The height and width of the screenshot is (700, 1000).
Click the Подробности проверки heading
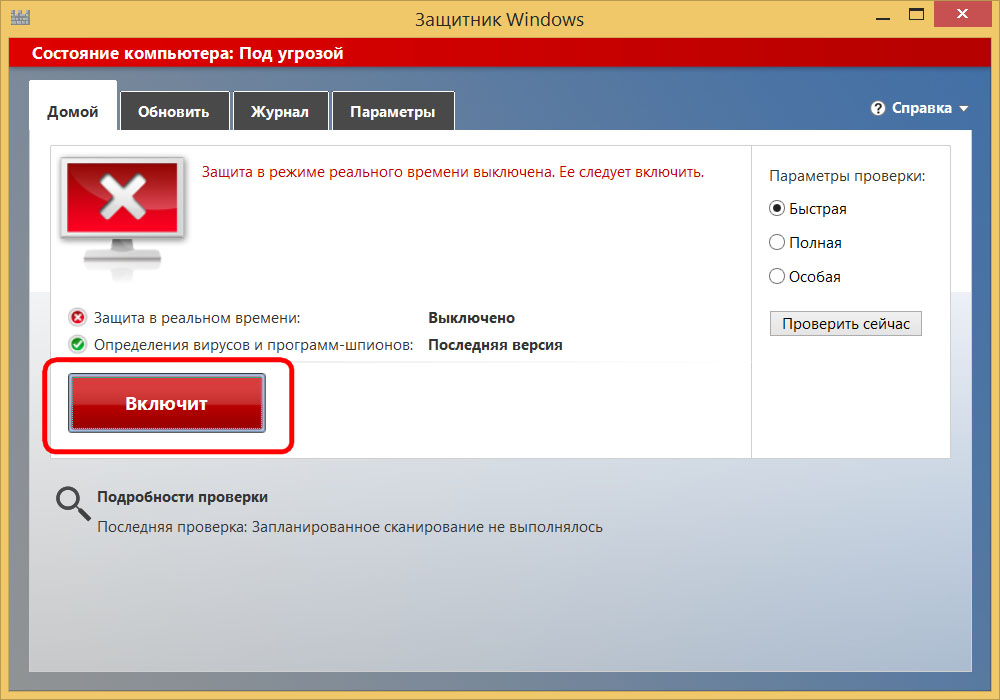point(182,497)
